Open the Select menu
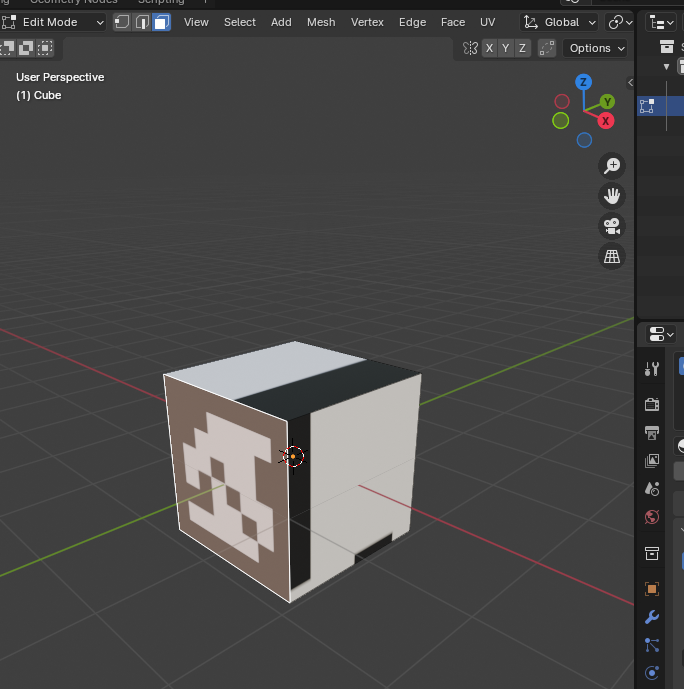Viewport: 684px width, 689px height. click(239, 22)
